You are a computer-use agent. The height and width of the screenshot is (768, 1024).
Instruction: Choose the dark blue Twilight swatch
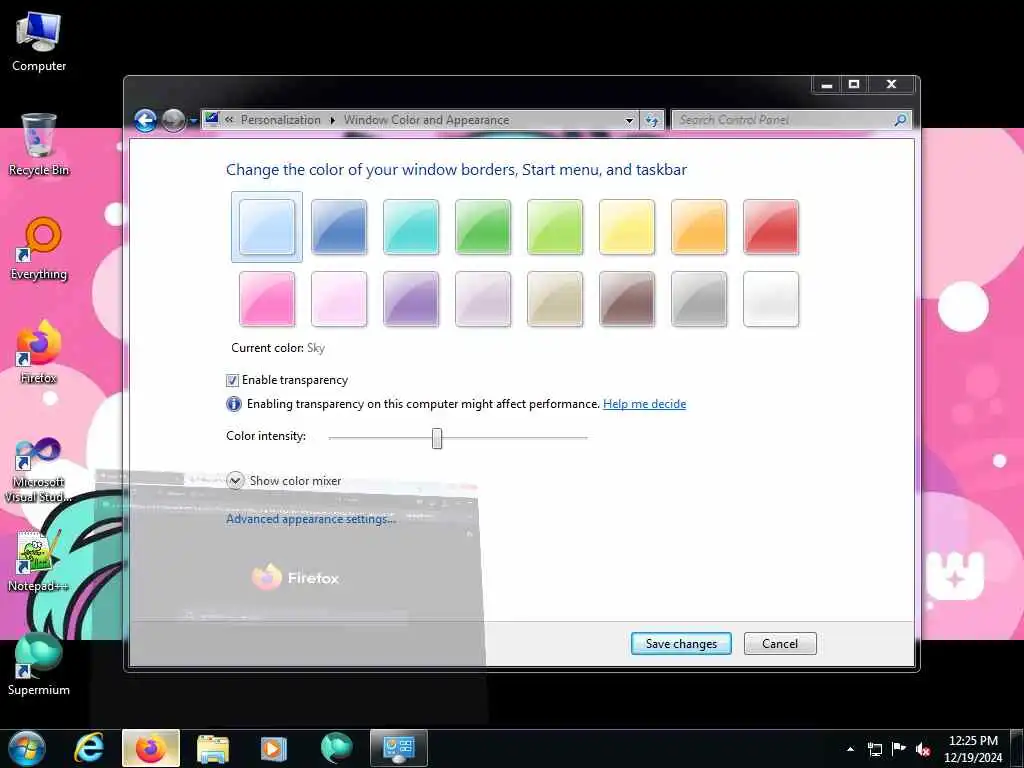(339, 227)
